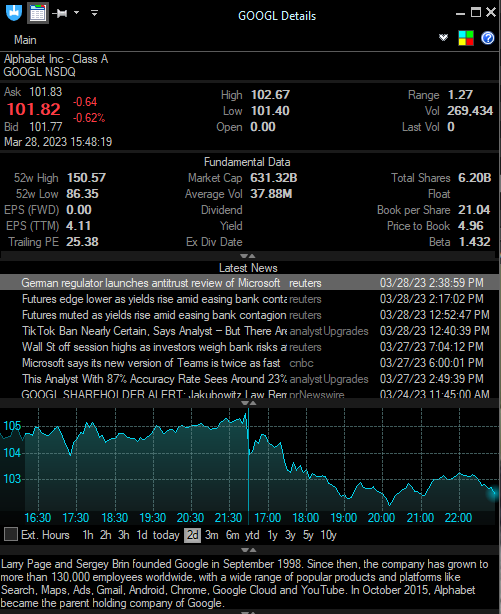This screenshot has height=614, width=501.
Task: Select the 10y chart range
Action: 328,535
